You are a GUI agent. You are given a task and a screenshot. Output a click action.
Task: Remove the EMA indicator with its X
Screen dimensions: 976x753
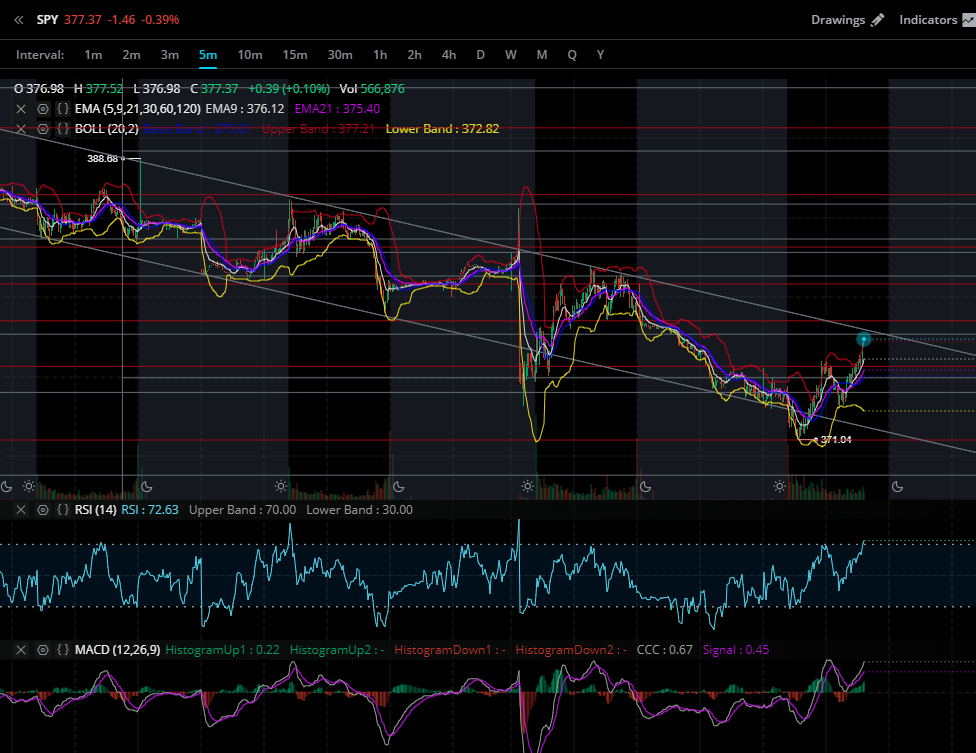point(21,109)
